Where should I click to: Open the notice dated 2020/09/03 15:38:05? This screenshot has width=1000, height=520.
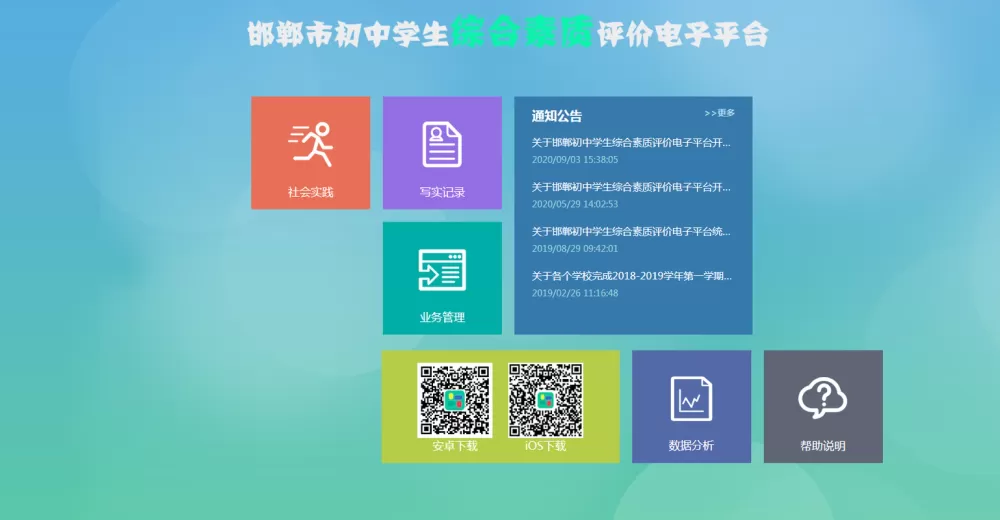coord(631,143)
